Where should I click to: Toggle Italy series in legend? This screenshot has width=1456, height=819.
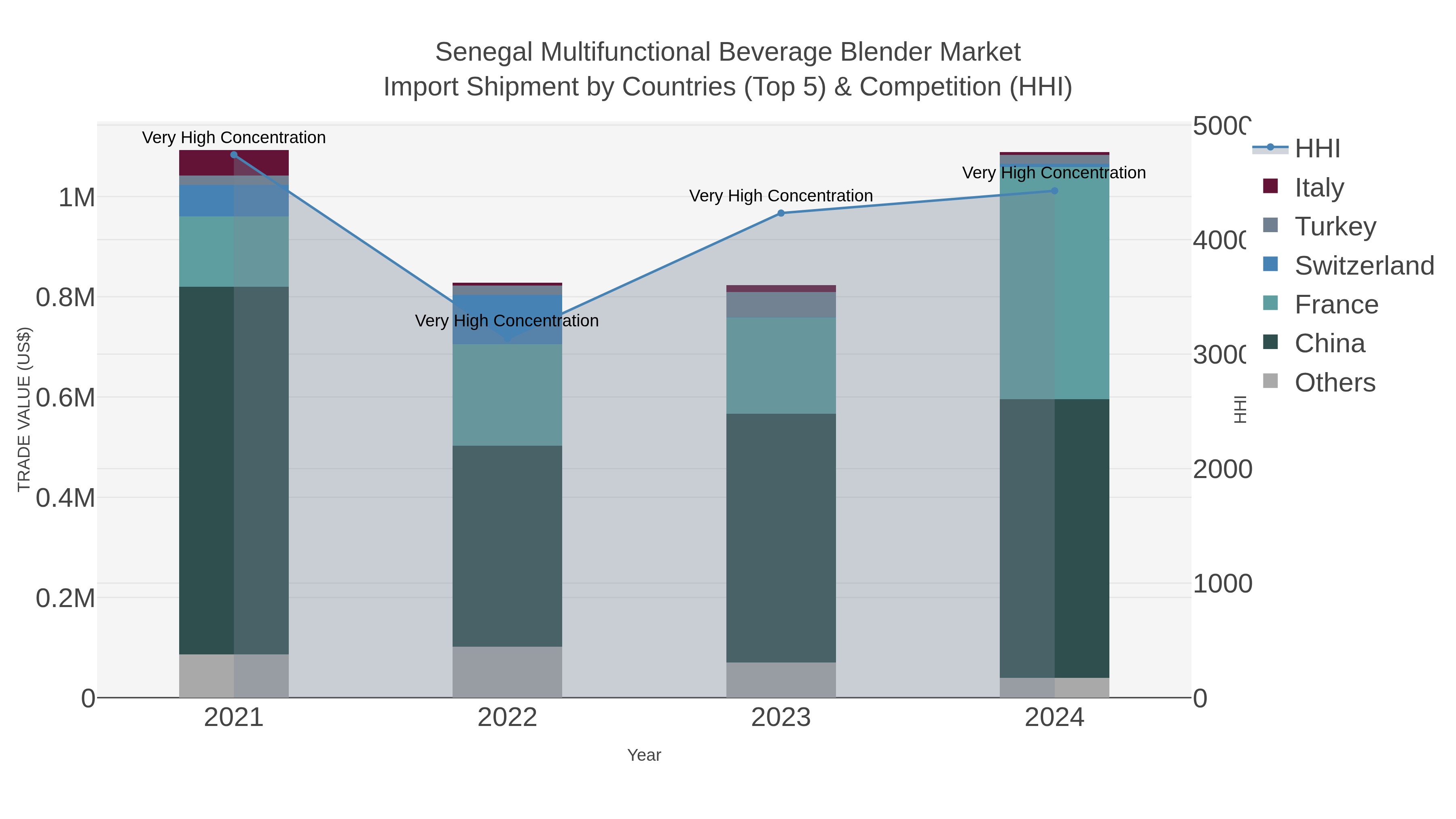[x=1304, y=187]
